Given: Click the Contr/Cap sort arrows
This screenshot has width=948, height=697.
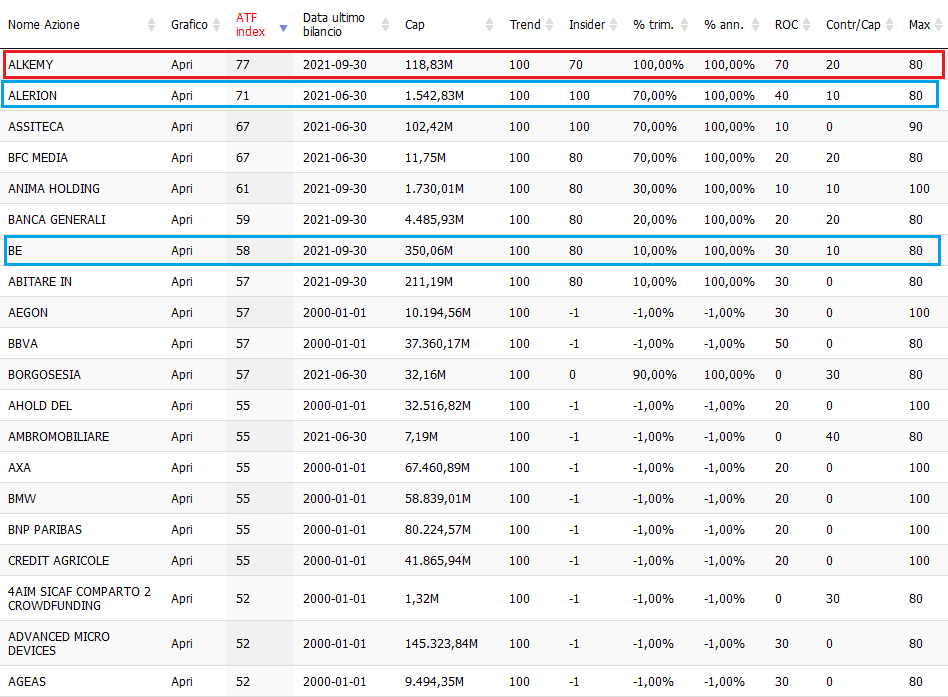Looking at the screenshot, I should click(889, 25).
